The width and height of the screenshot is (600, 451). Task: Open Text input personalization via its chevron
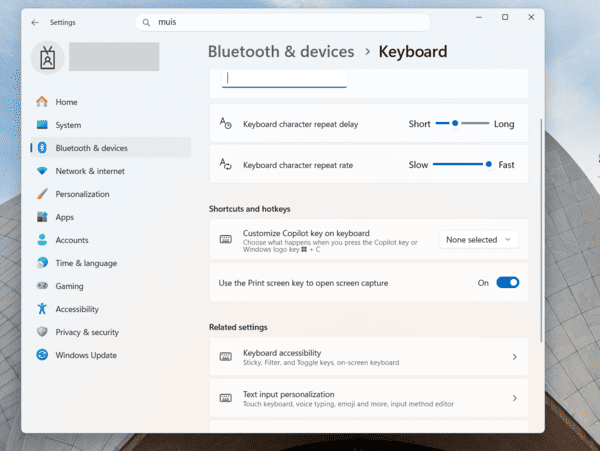coord(515,398)
